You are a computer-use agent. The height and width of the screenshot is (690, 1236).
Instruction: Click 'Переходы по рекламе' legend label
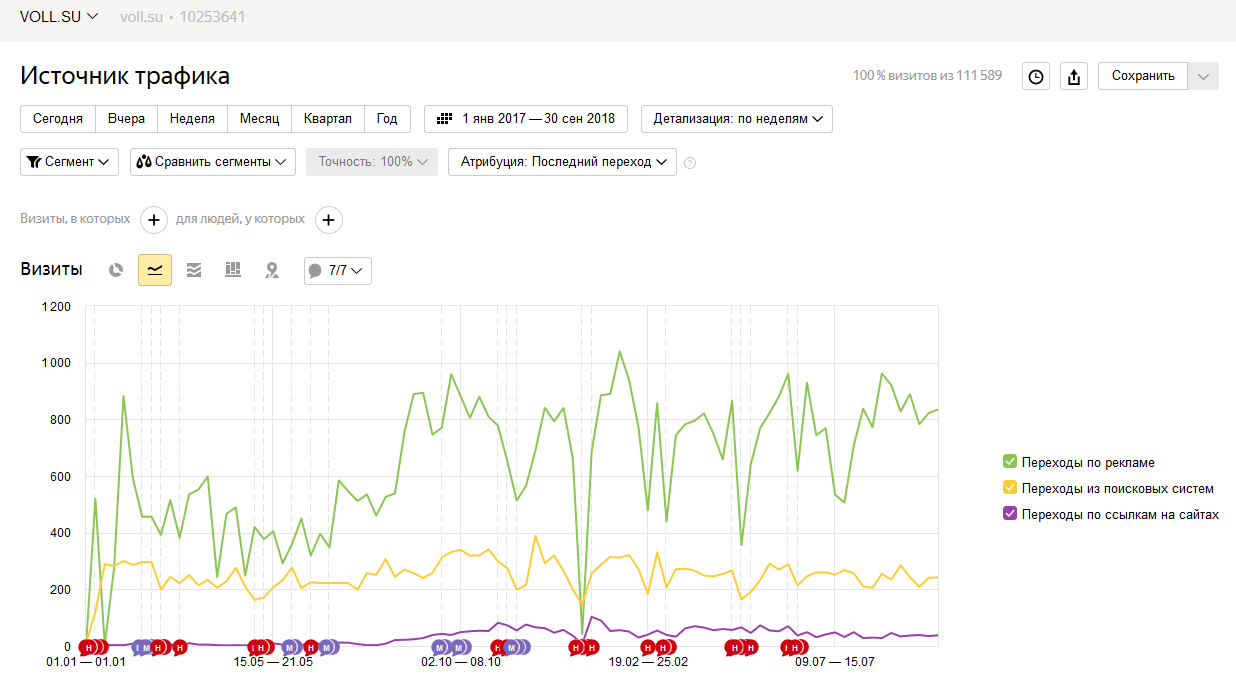point(1088,463)
